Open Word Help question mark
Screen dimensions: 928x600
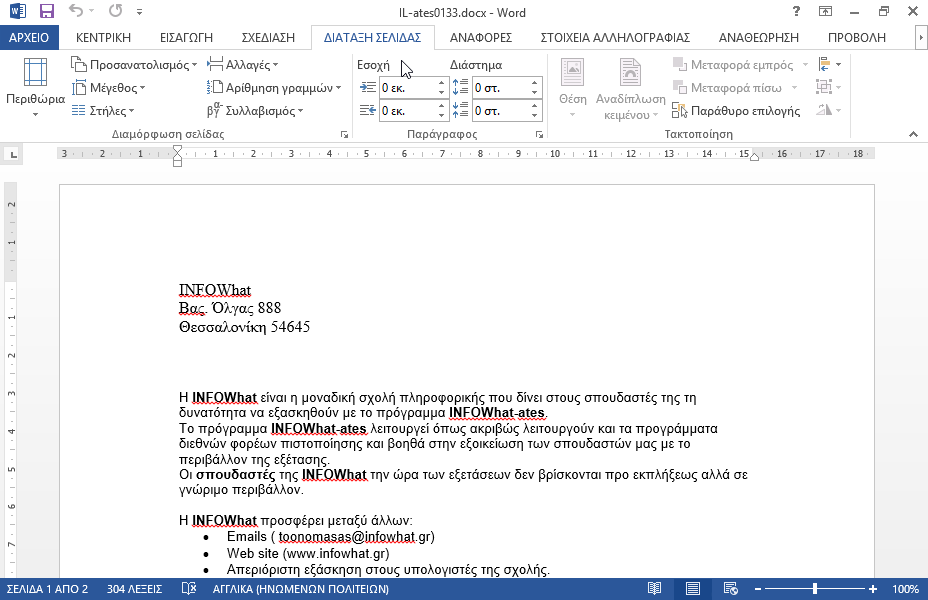(797, 11)
